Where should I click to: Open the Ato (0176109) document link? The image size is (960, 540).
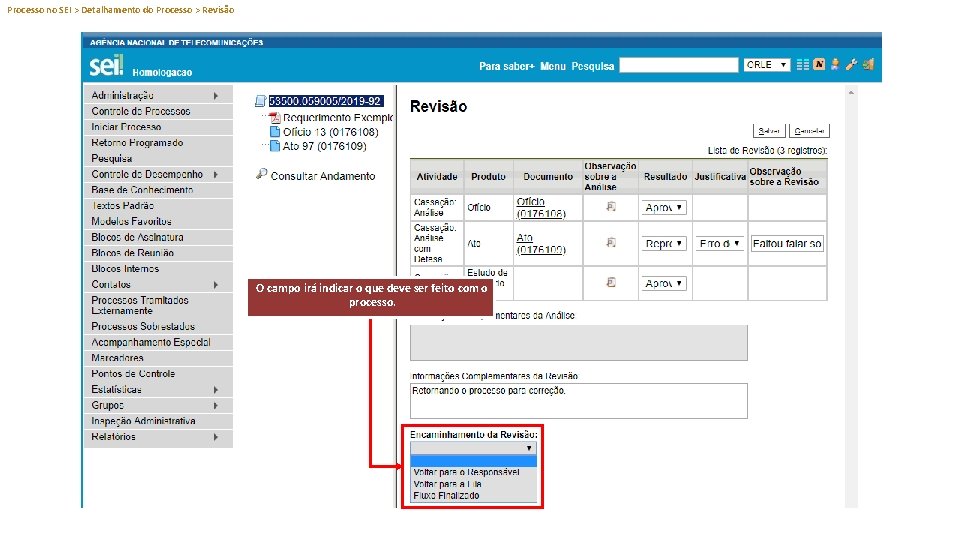[x=541, y=244]
